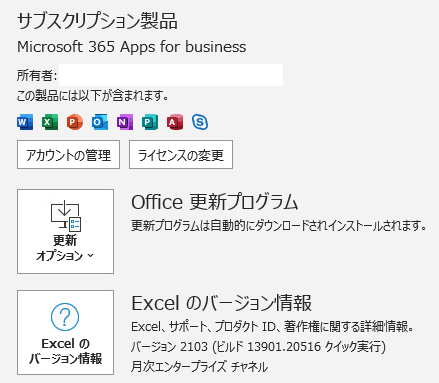Open Excel のバージョン情報 button
Screen dimensions: 439x383
point(65,332)
